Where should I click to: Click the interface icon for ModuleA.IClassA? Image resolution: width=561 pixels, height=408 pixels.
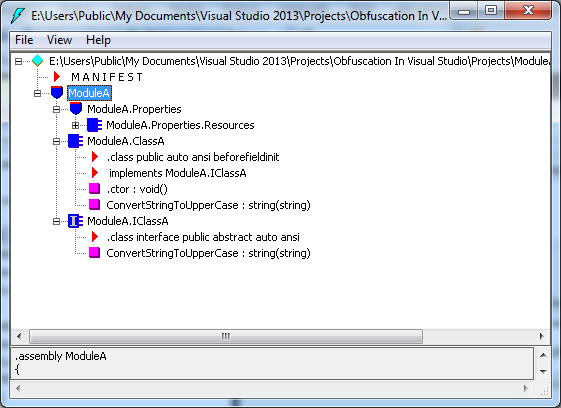(75, 221)
